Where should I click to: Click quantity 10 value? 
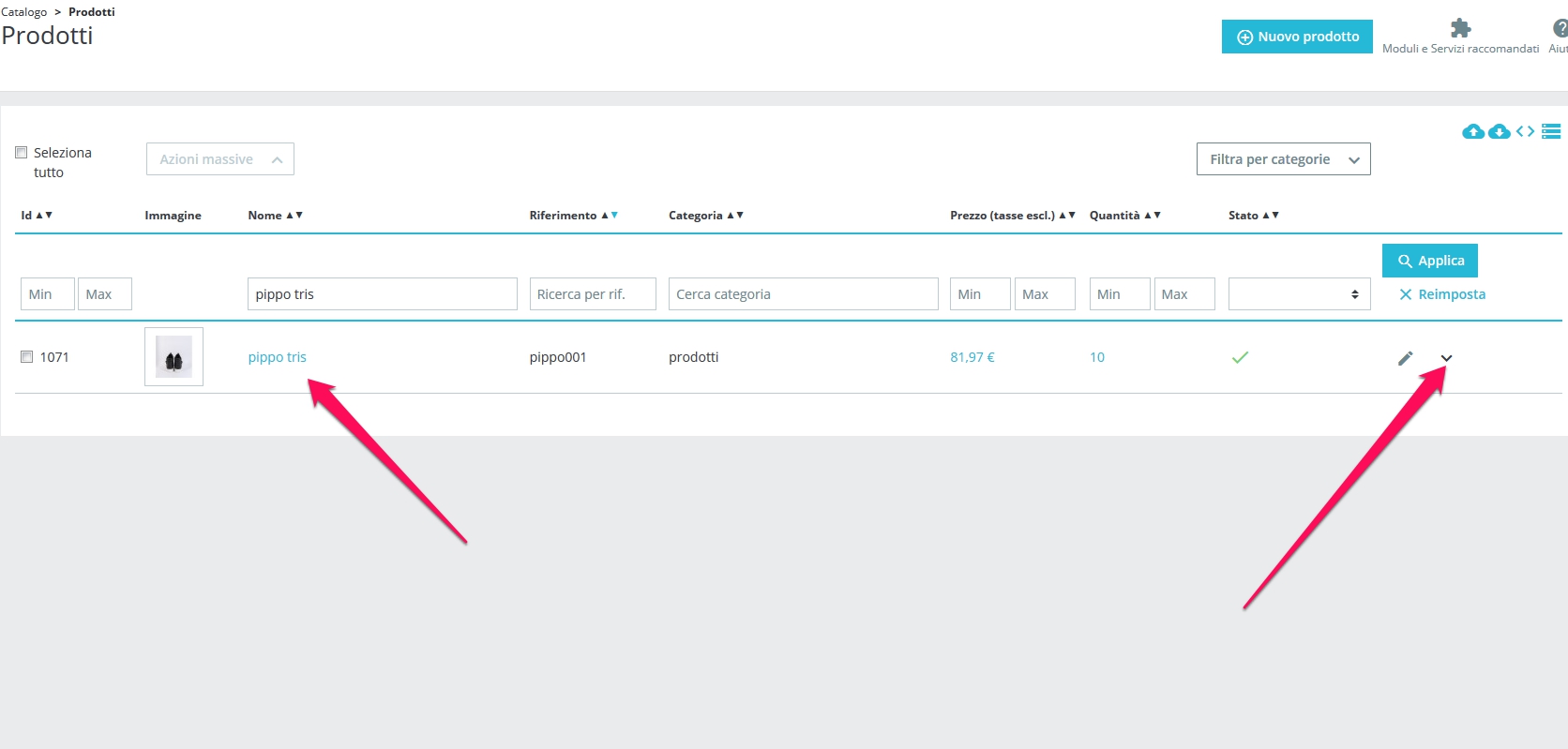tap(1097, 357)
